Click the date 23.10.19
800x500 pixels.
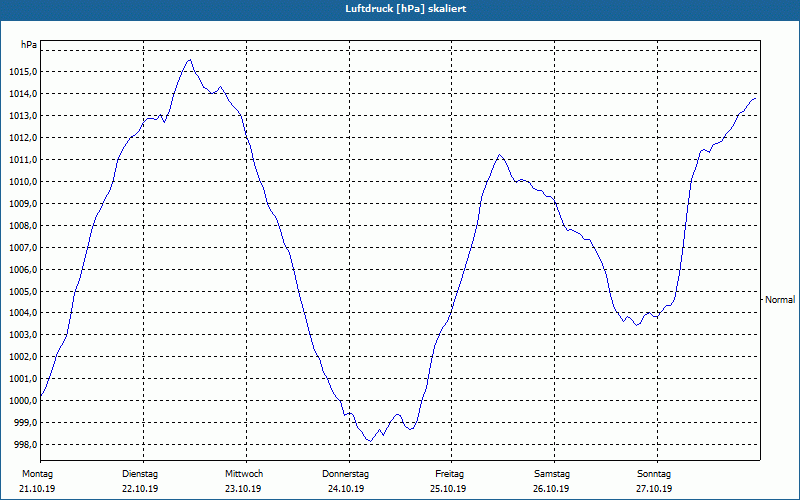(243, 489)
